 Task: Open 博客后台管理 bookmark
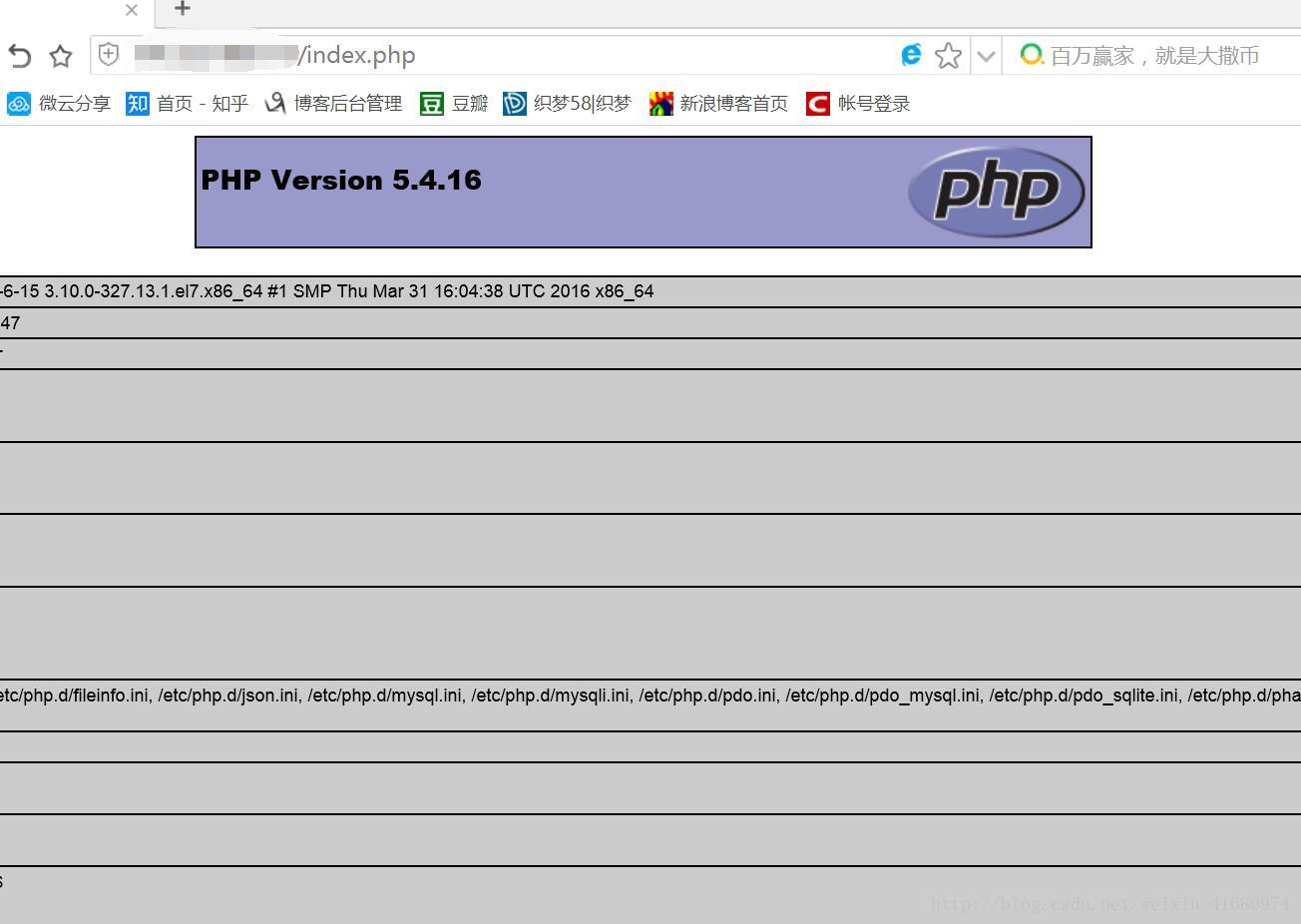[x=333, y=104]
